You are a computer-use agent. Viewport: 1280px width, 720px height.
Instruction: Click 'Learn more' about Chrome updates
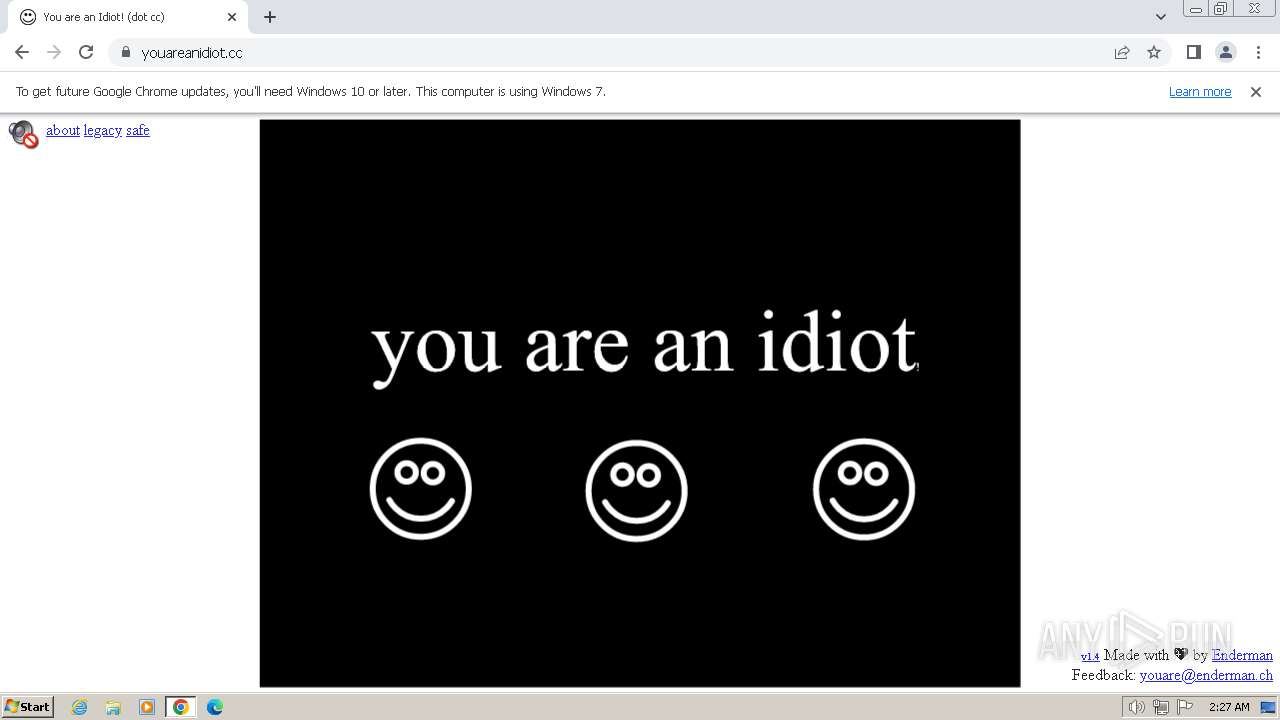click(x=1200, y=91)
